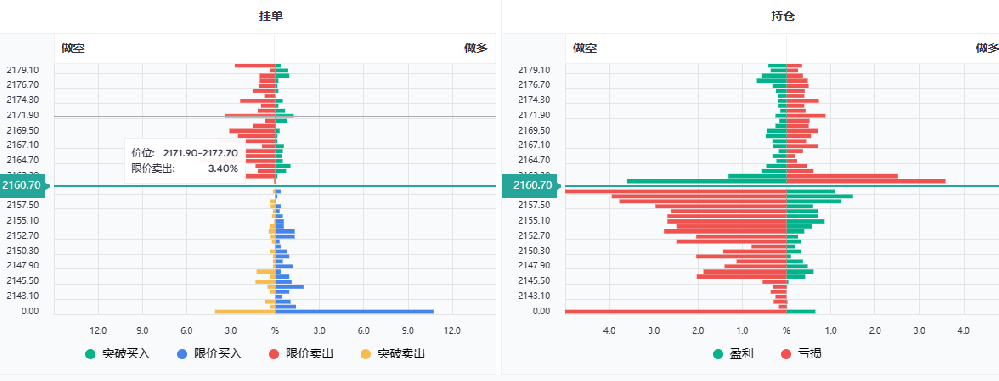999x381 pixels.
Task: Click the 2145.50 price label in 持仓 chart
Action: (533, 281)
